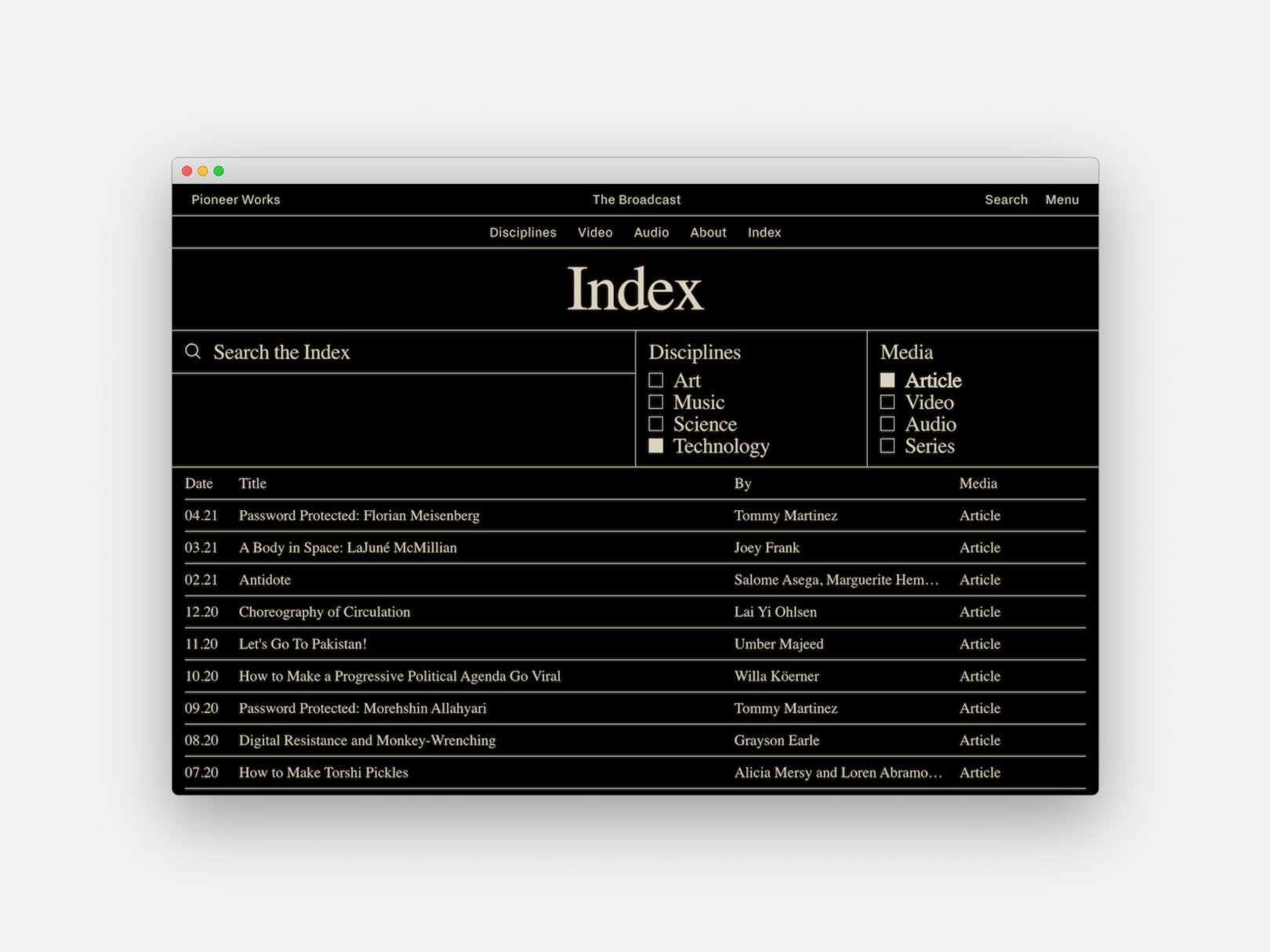The image size is (1270, 952).
Task: Enable the Video media checkbox
Action: [888, 401]
